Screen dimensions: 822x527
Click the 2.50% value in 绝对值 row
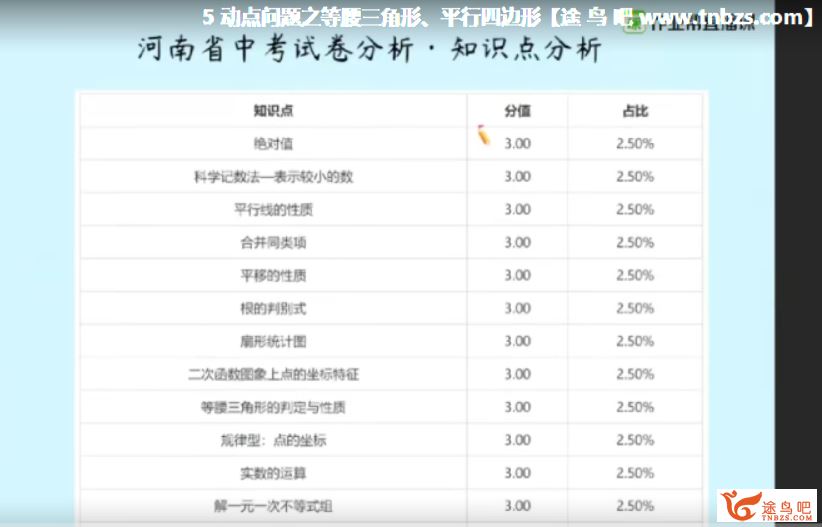coord(635,144)
